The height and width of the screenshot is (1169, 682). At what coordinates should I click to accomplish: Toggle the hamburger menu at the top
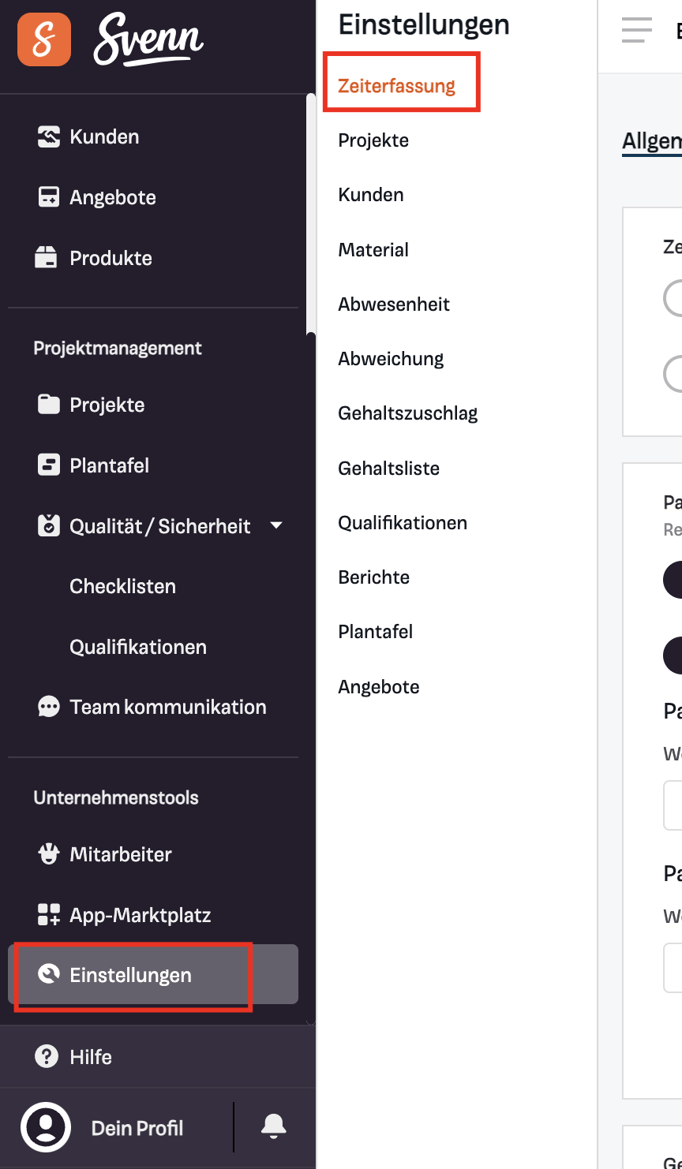637,30
